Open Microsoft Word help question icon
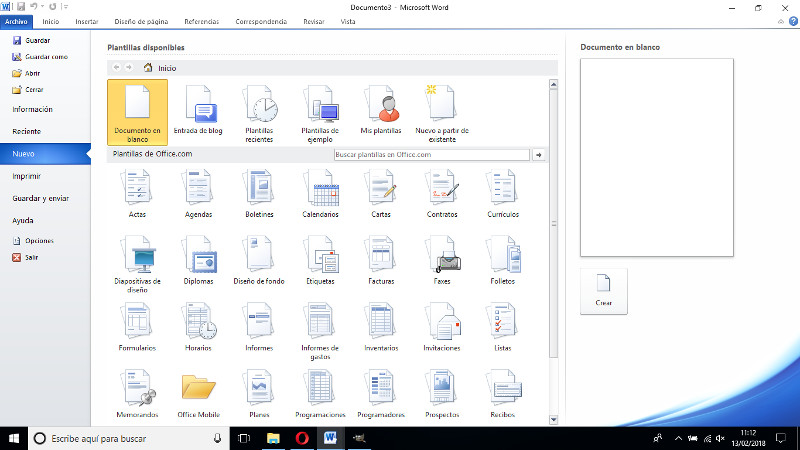800x450 pixels. coord(793,21)
